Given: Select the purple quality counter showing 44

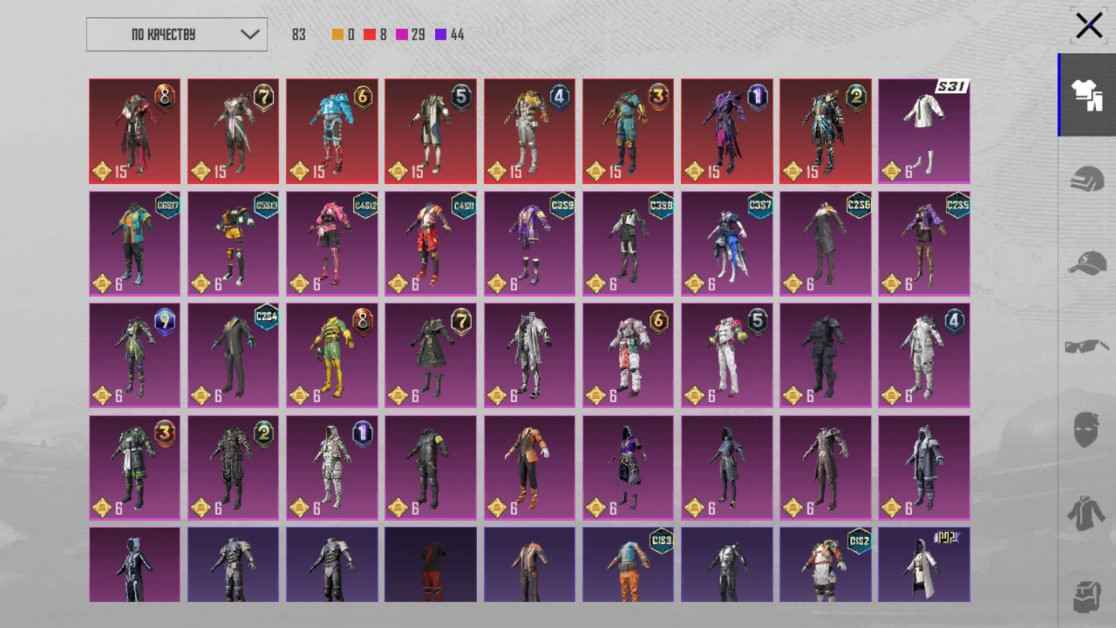Looking at the screenshot, I should (x=449, y=34).
